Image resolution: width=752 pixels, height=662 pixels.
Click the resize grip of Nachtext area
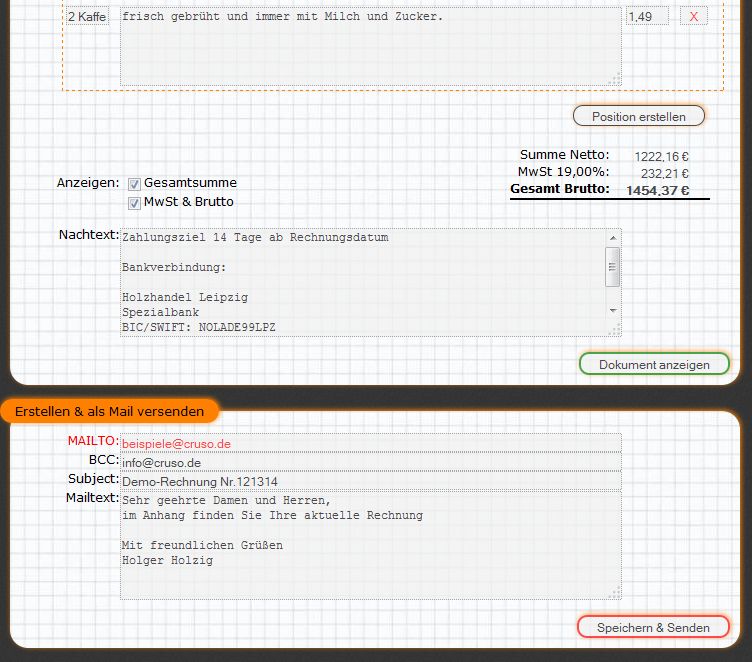coord(615,330)
